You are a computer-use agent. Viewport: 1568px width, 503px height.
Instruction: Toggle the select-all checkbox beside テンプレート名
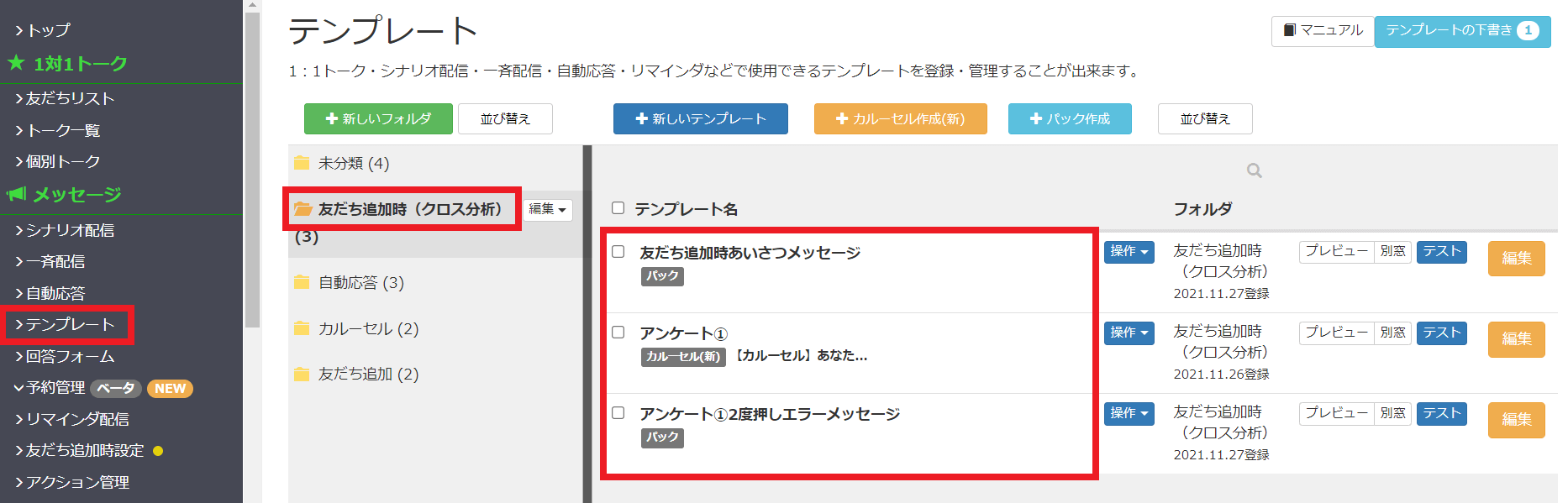coord(618,208)
